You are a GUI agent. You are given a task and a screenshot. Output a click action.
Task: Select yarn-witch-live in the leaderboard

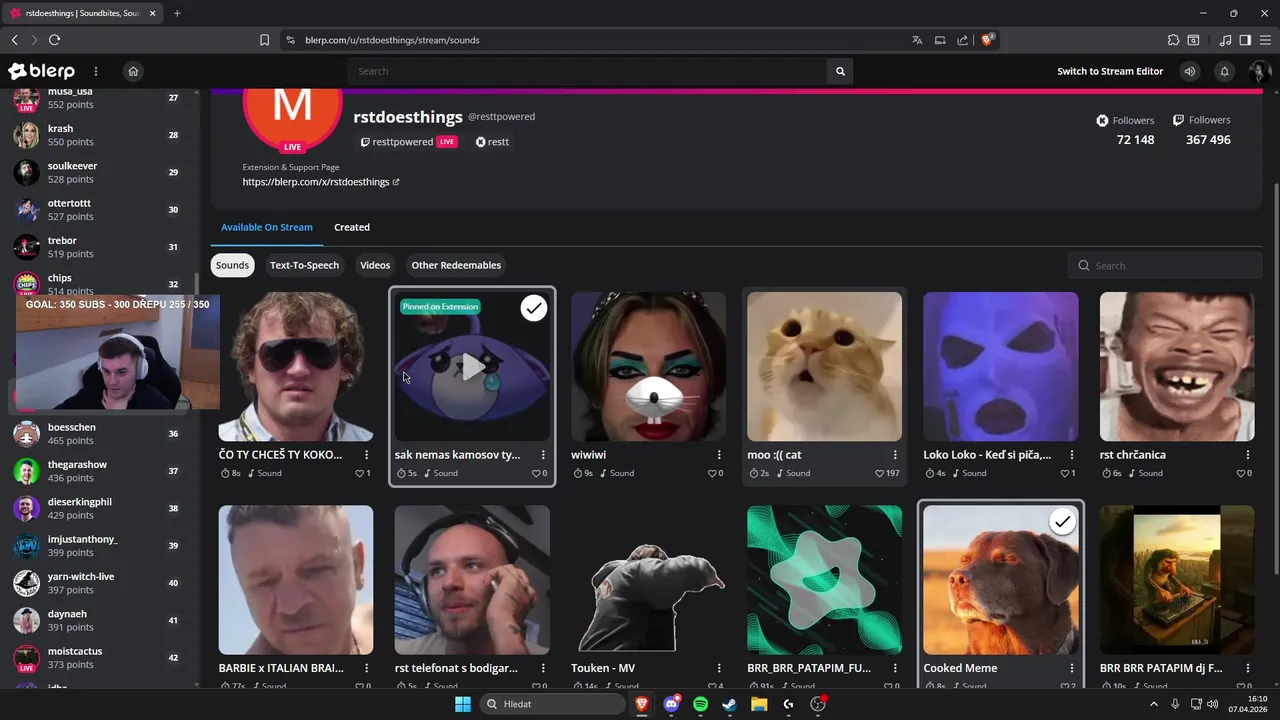(x=97, y=583)
